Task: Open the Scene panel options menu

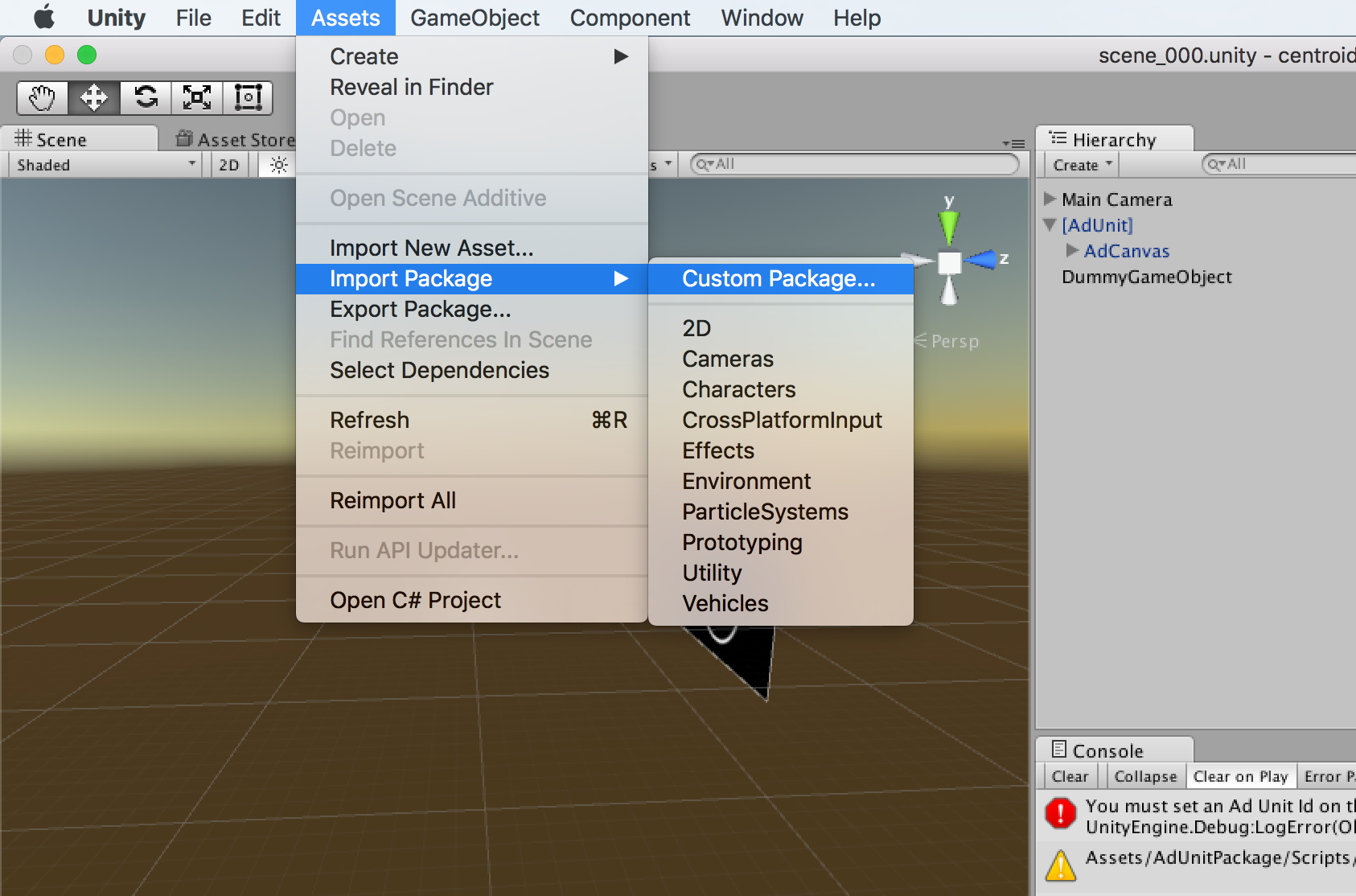Action: click(x=1013, y=144)
